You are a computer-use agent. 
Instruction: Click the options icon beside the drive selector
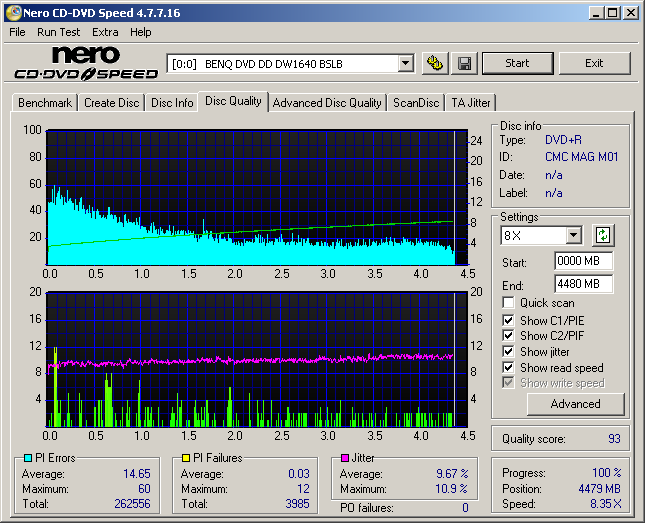coord(435,63)
